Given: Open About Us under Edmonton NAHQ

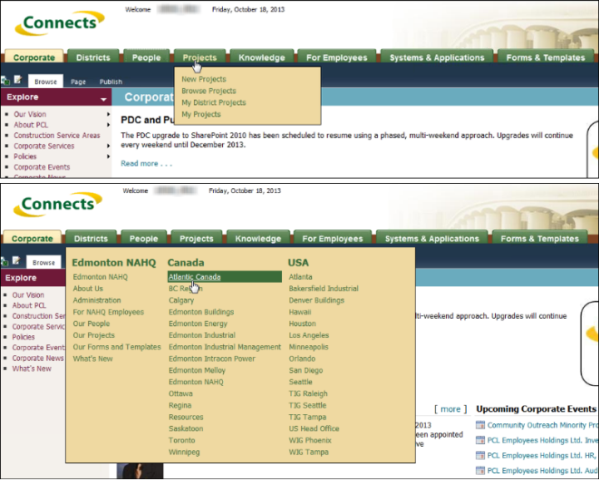Looking at the screenshot, I should [88, 289].
